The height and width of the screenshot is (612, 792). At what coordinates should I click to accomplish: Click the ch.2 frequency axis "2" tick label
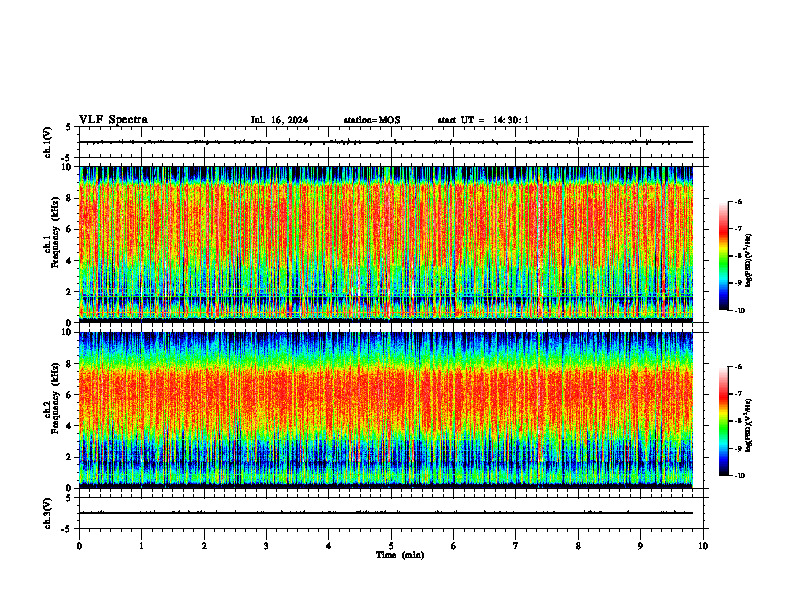pyautogui.click(x=70, y=457)
